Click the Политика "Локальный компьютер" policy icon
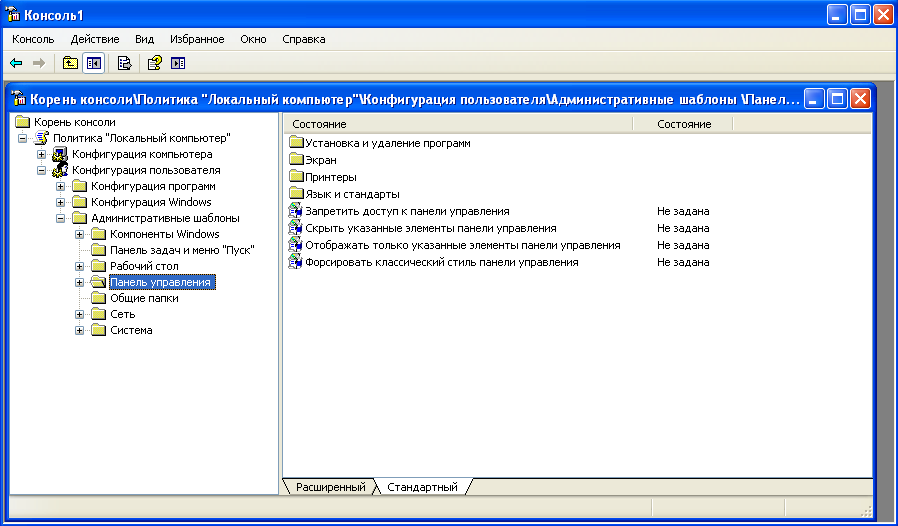Screen dimensions: 898x526 (41, 138)
